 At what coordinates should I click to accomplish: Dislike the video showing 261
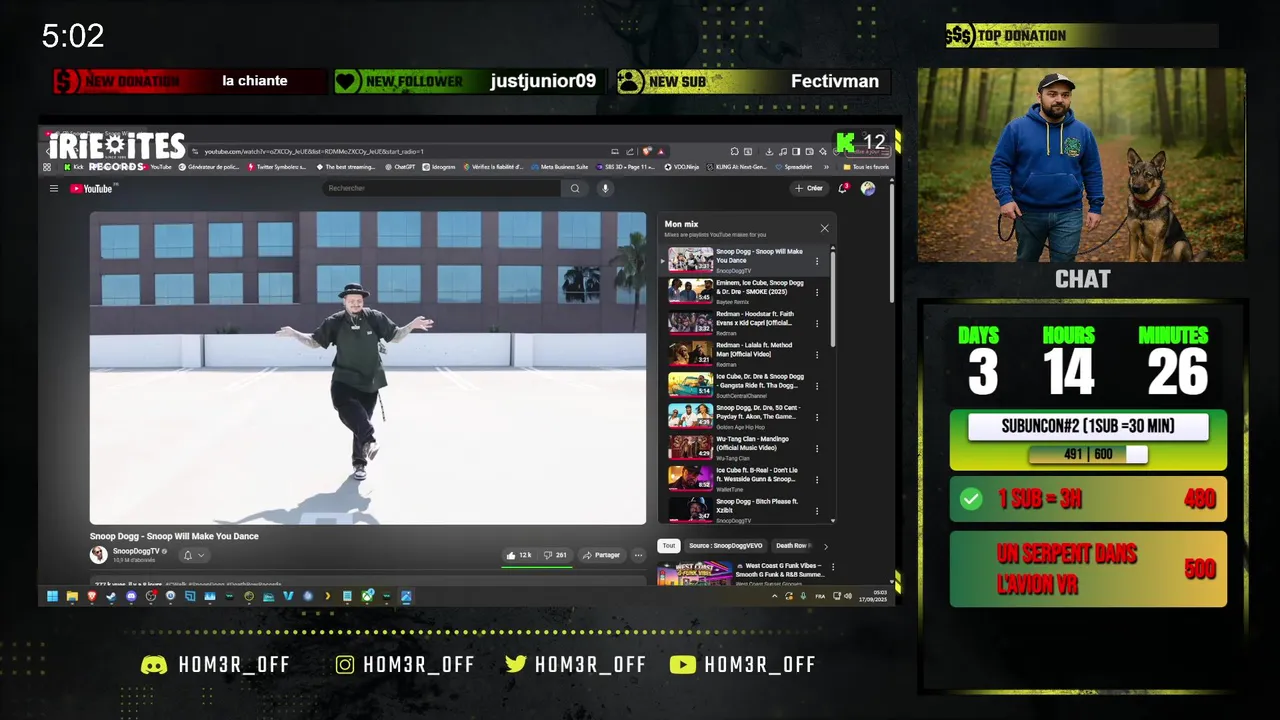coord(555,555)
